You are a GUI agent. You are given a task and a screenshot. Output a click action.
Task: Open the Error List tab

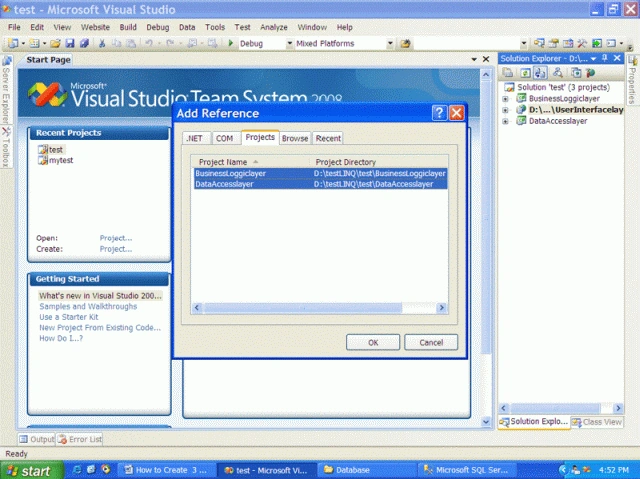point(80,439)
